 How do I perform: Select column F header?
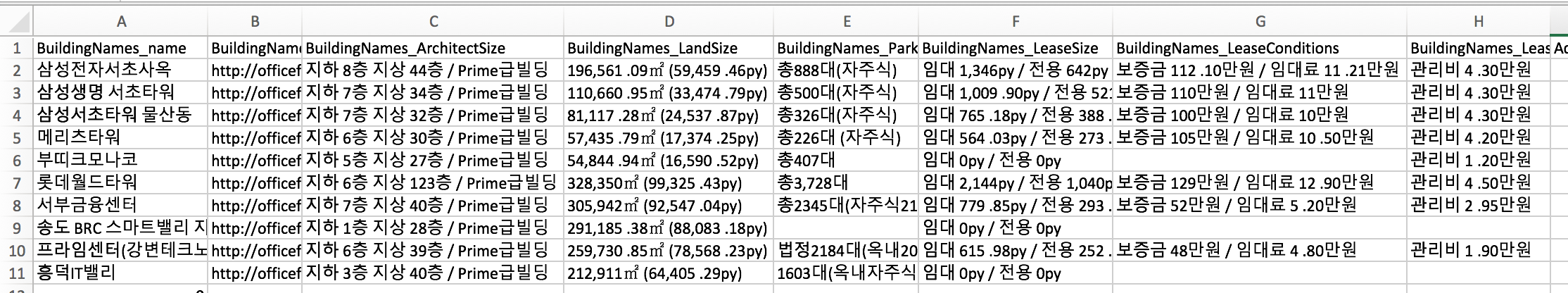point(1016,22)
